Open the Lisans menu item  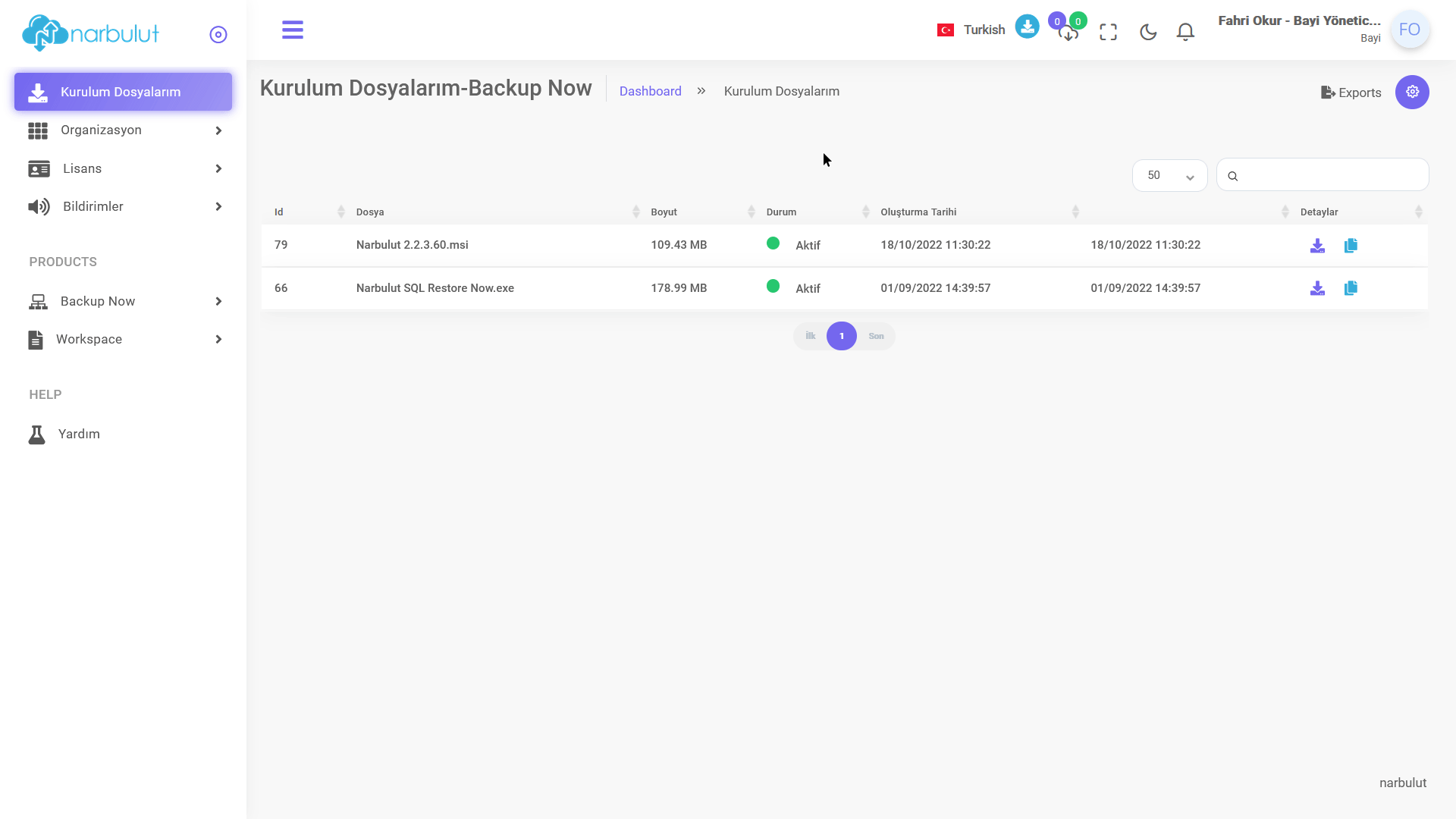point(124,168)
